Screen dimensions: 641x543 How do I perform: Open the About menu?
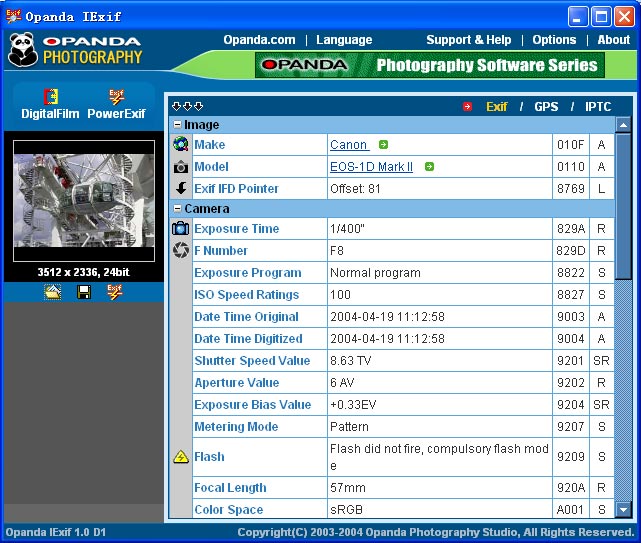pyautogui.click(x=613, y=40)
